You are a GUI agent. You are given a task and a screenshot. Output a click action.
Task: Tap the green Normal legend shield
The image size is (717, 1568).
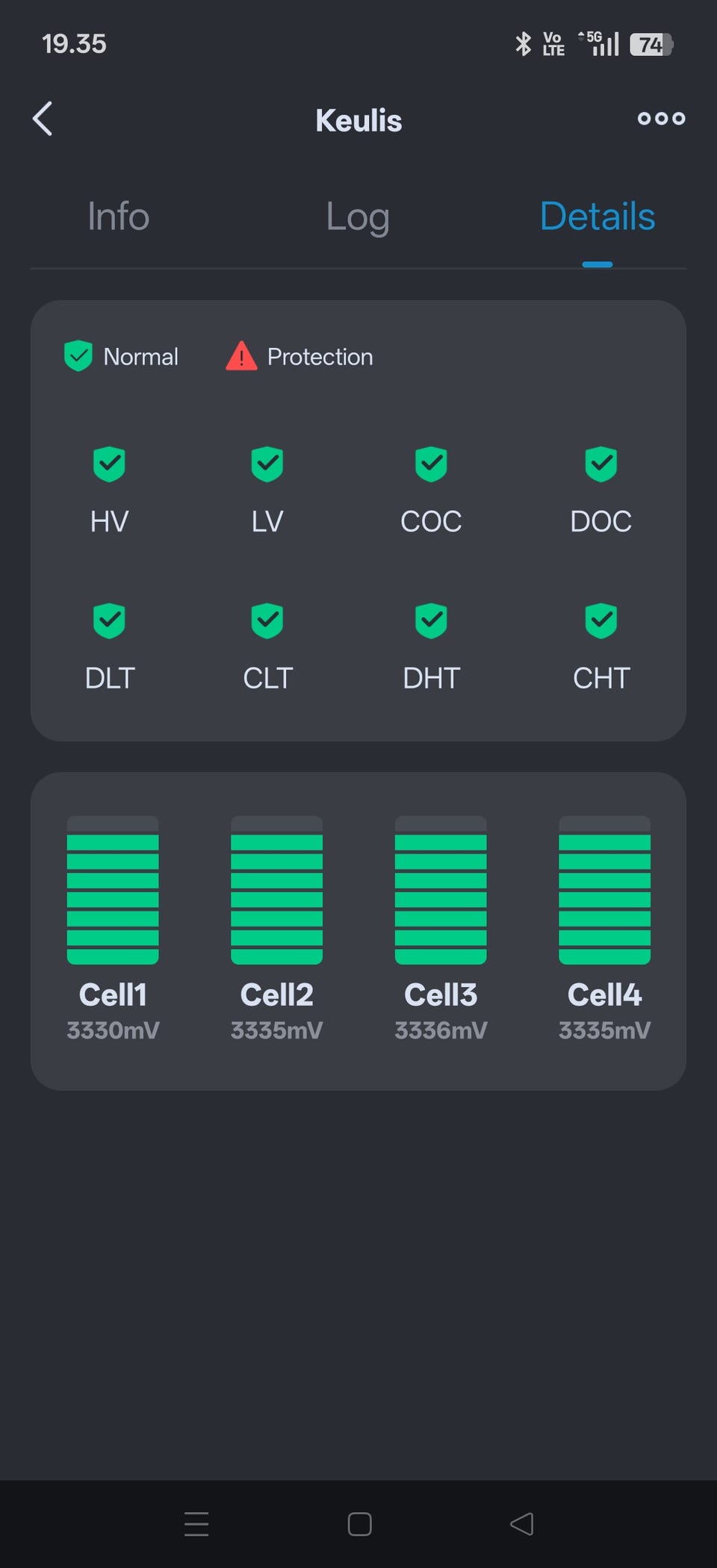point(78,356)
